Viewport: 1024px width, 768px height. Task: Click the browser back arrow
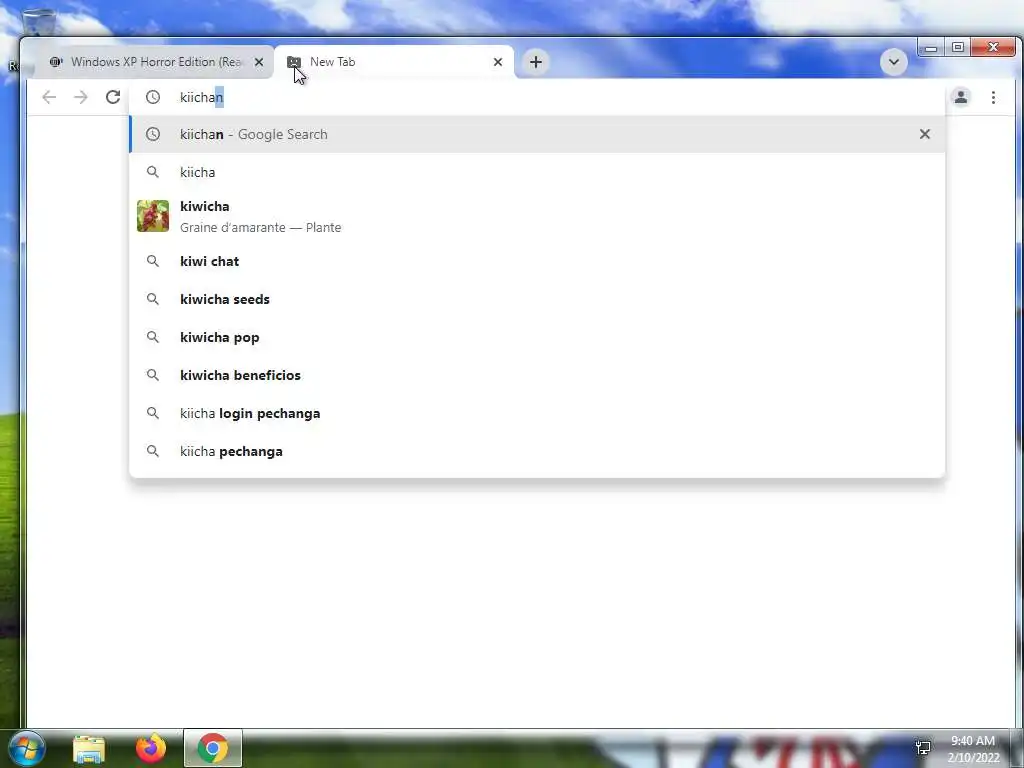point(49,97)
